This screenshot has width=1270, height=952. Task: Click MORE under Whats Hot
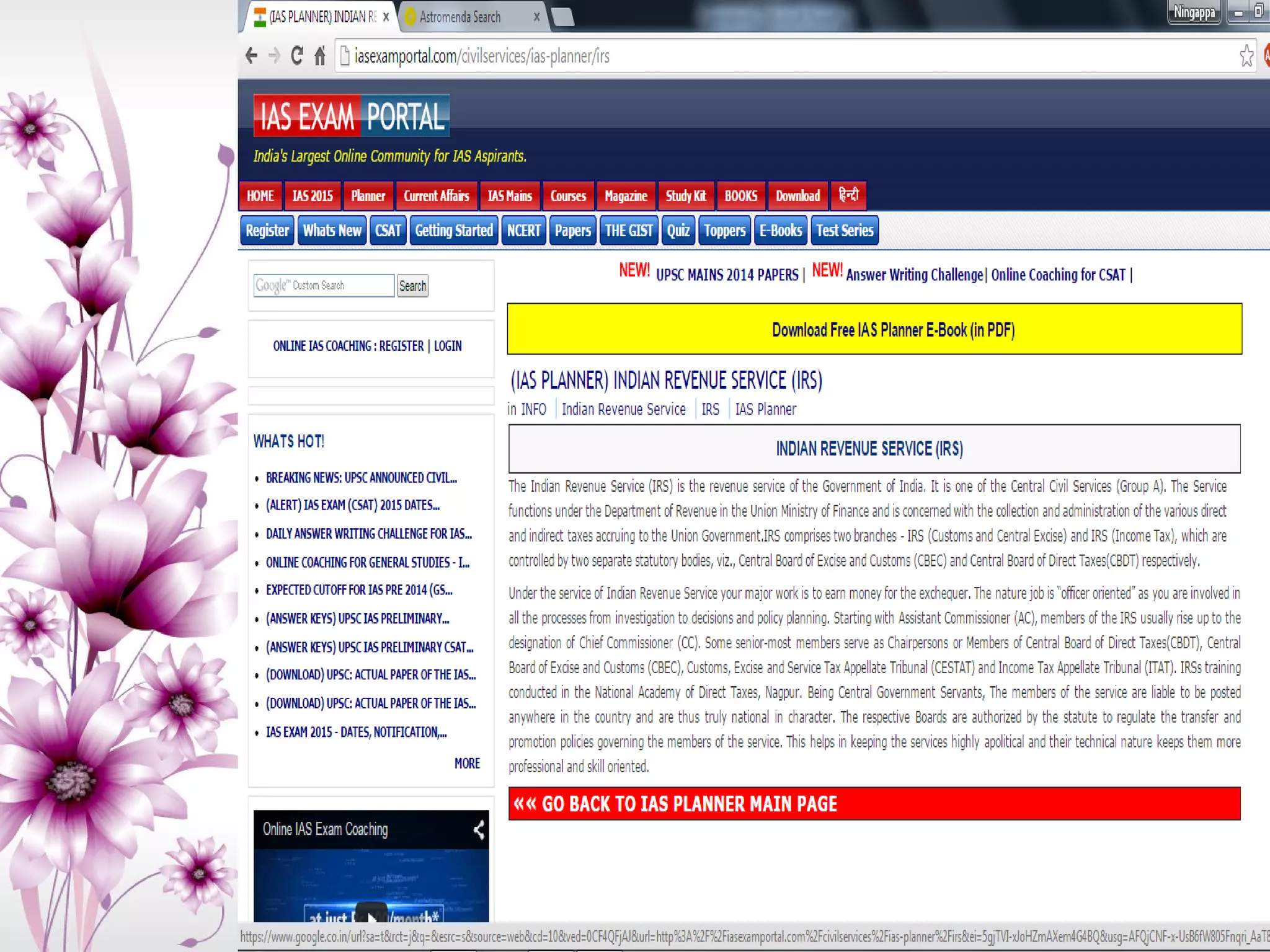467,763
